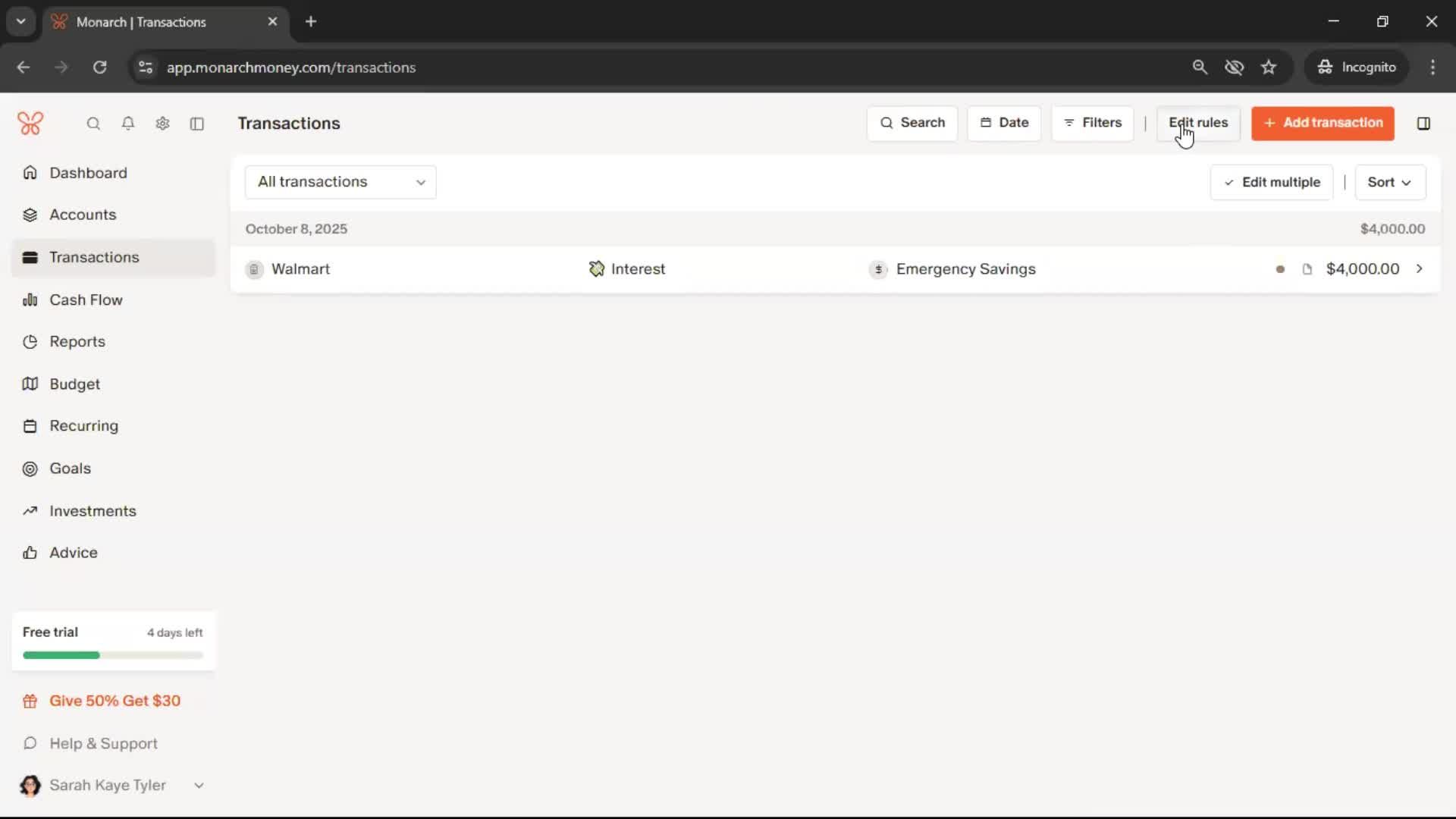The width and height of the screenshot is (1456, 819).
Task: Open notifications bell icon
Action: (128, 124)
